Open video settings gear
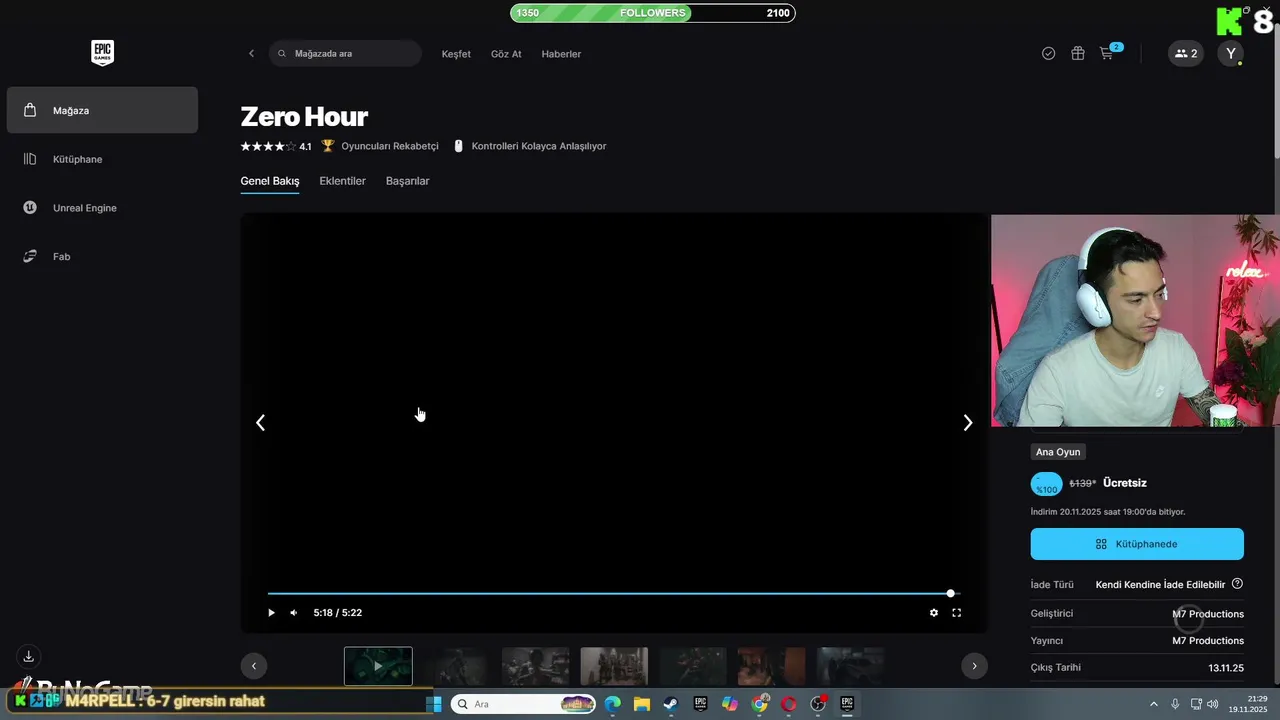Image resolution: width=1280 pixels, height=720 pixels. [x=934, y=613]
